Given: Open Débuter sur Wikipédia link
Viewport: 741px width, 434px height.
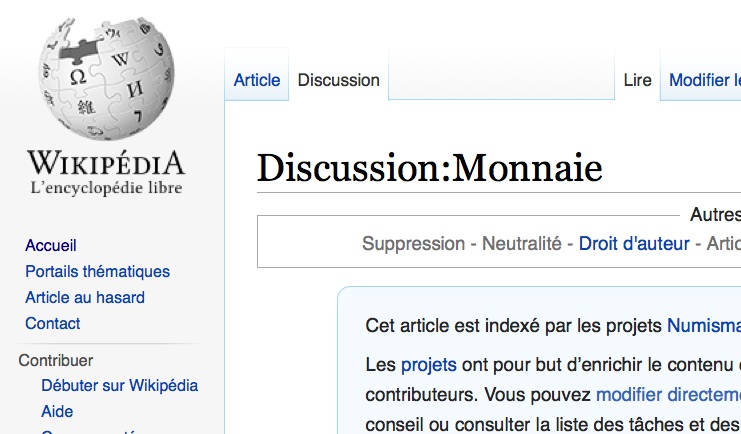Looking at the screenshot, I should pyautogui.click(x=120, y=385).
